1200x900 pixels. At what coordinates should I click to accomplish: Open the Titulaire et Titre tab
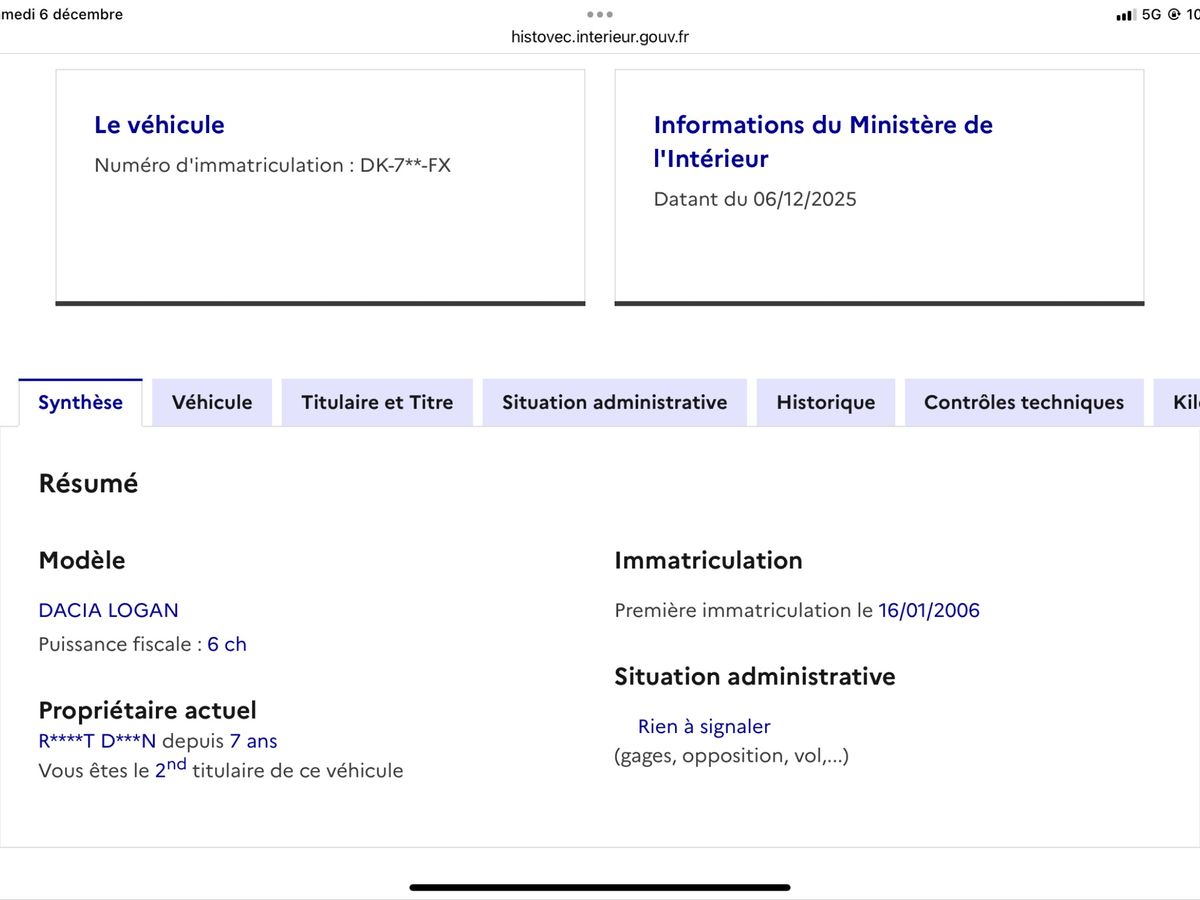[x=377, y=402]
